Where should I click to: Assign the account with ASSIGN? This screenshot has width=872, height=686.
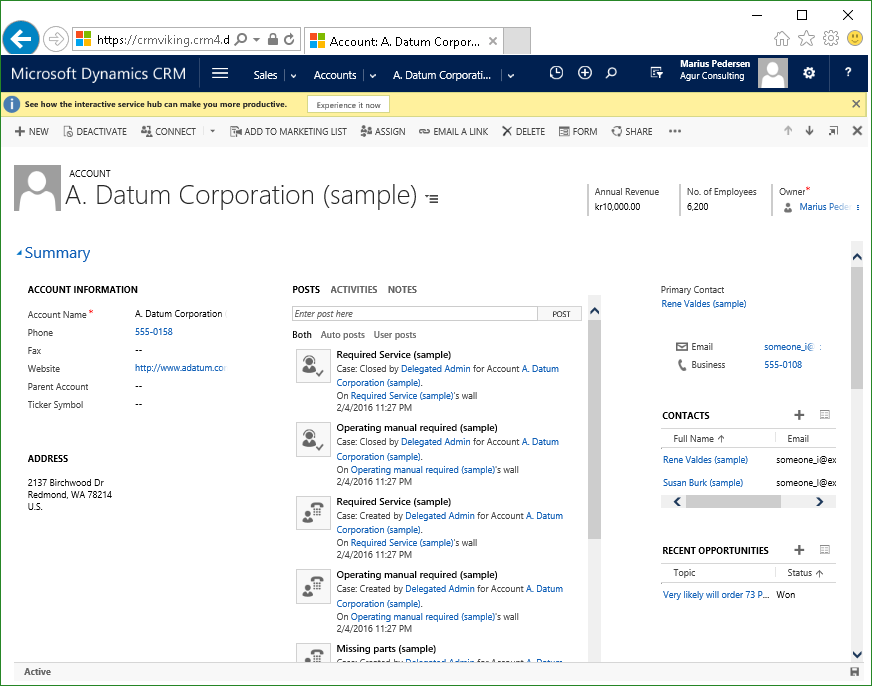click(383, 131)
